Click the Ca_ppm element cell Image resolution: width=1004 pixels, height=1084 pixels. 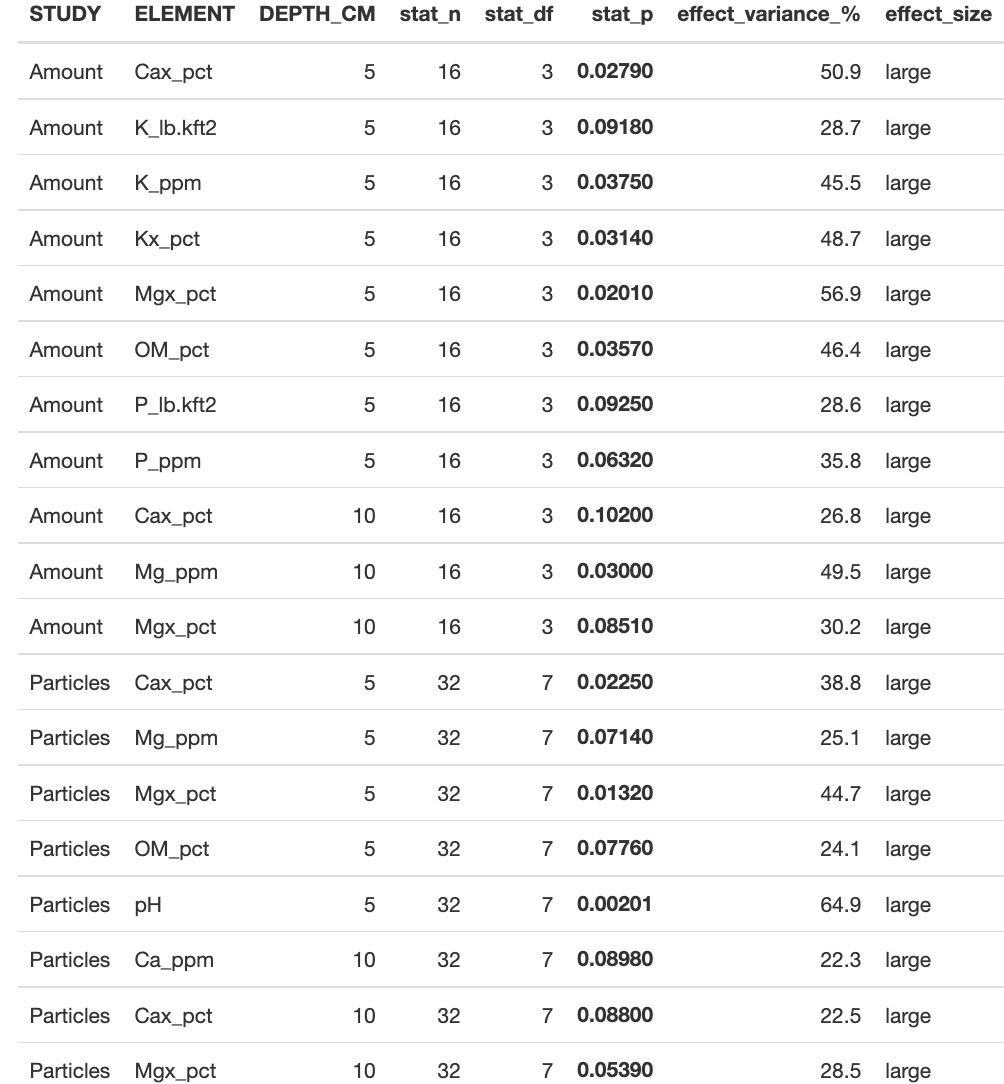click(174, 960)
